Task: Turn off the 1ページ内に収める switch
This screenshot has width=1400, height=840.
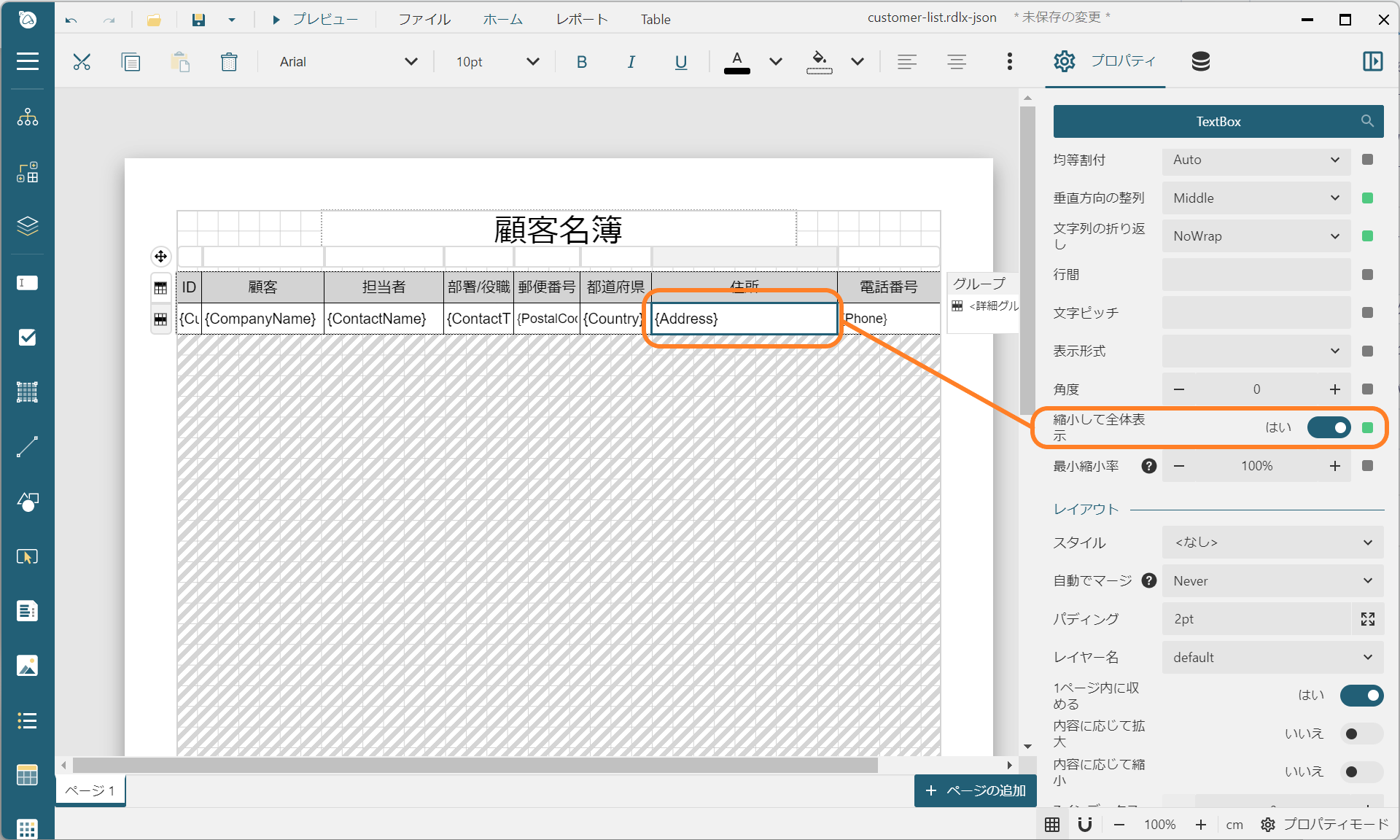Action: (1361, 695)
